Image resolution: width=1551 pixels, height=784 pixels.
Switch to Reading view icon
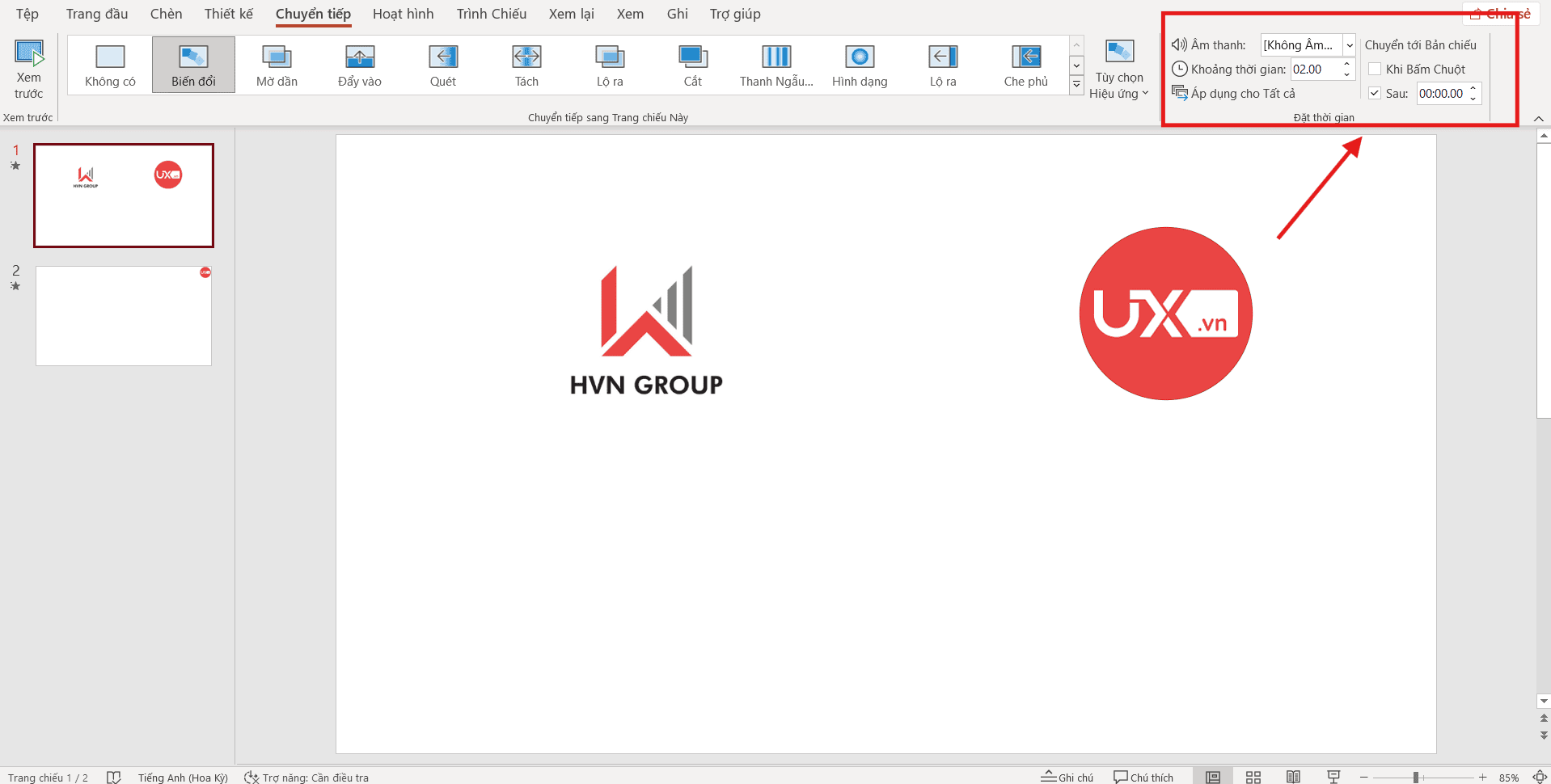pos(1294,777)
